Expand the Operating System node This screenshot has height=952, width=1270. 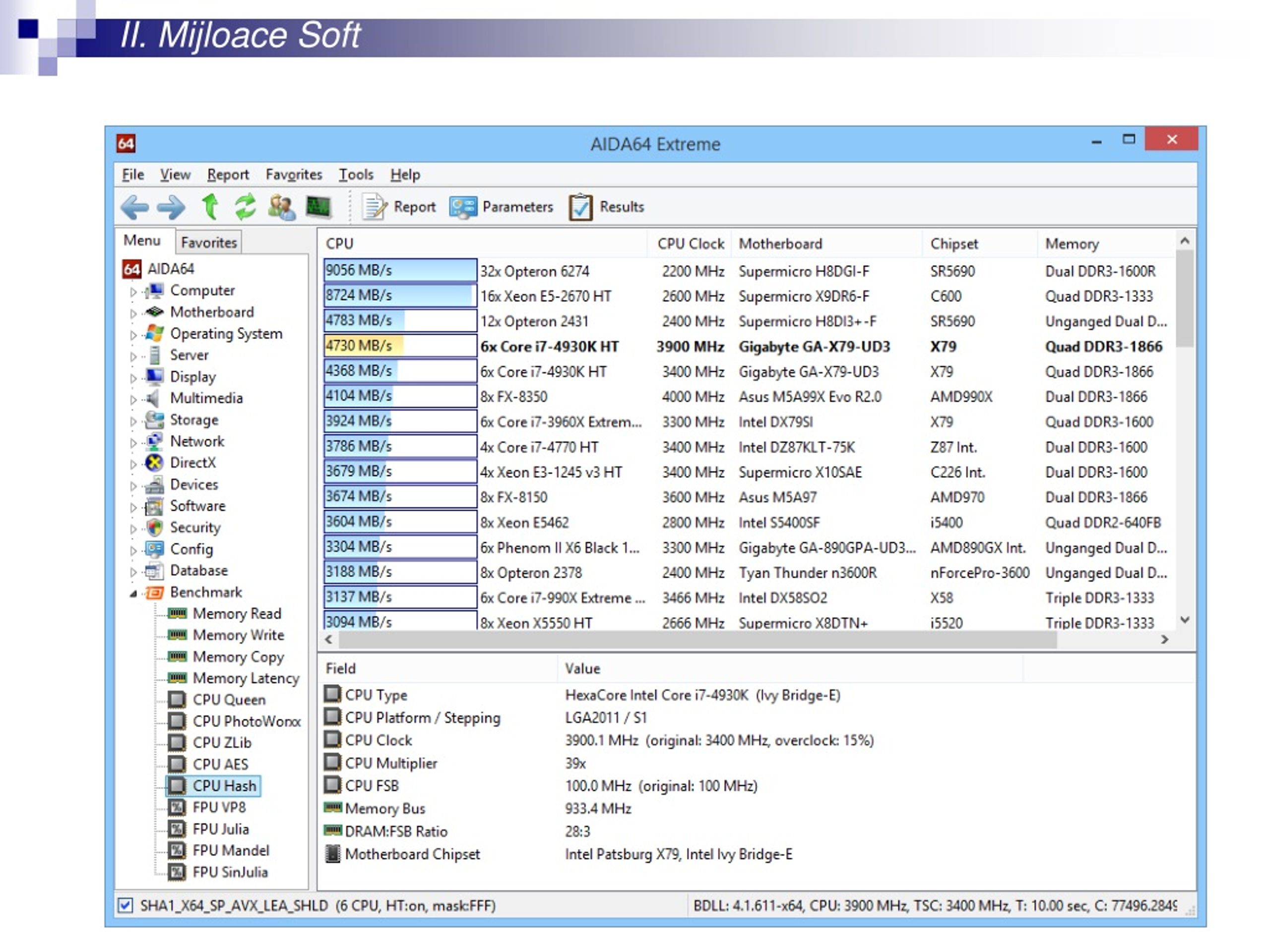point(133,335)
